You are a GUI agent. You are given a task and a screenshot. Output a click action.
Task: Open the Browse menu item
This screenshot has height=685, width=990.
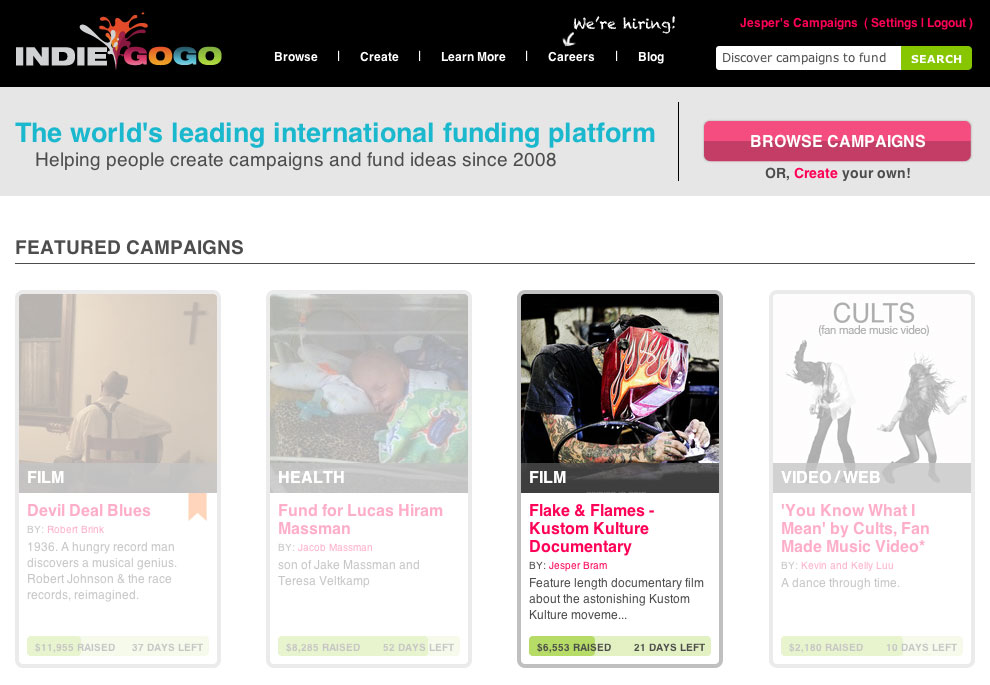point(295,57)
